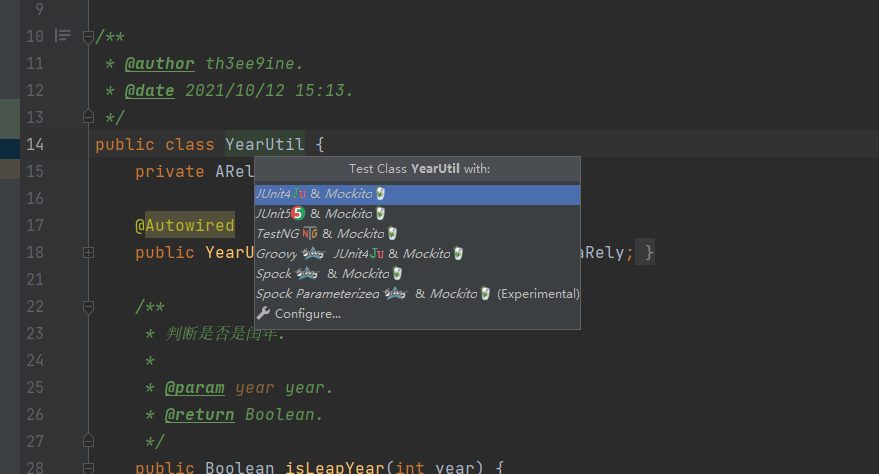
Task: Choose JUnit5 & Mockito from popup
Action: click(x=417, y=214)
